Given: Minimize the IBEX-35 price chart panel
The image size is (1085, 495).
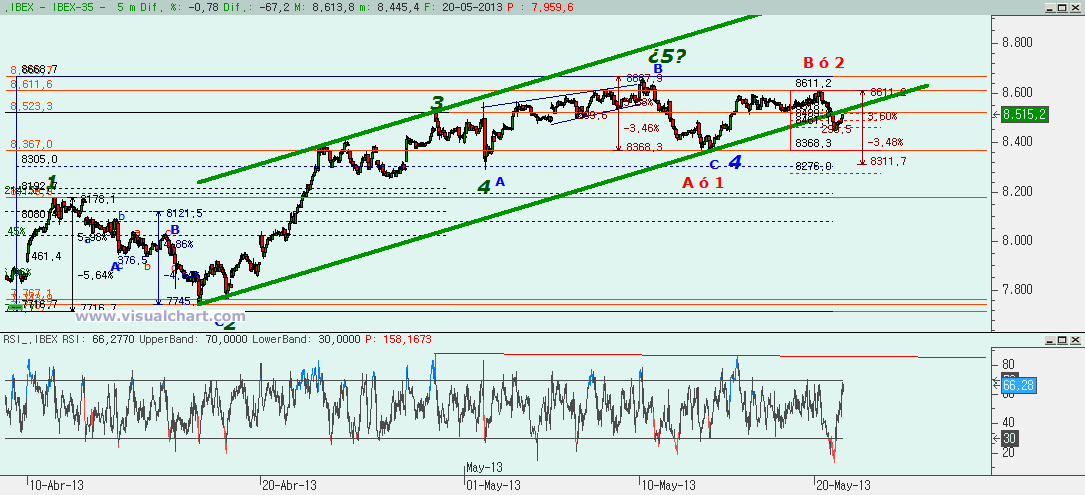Looking at the screenshot, I should click(x=1050, y=6).
